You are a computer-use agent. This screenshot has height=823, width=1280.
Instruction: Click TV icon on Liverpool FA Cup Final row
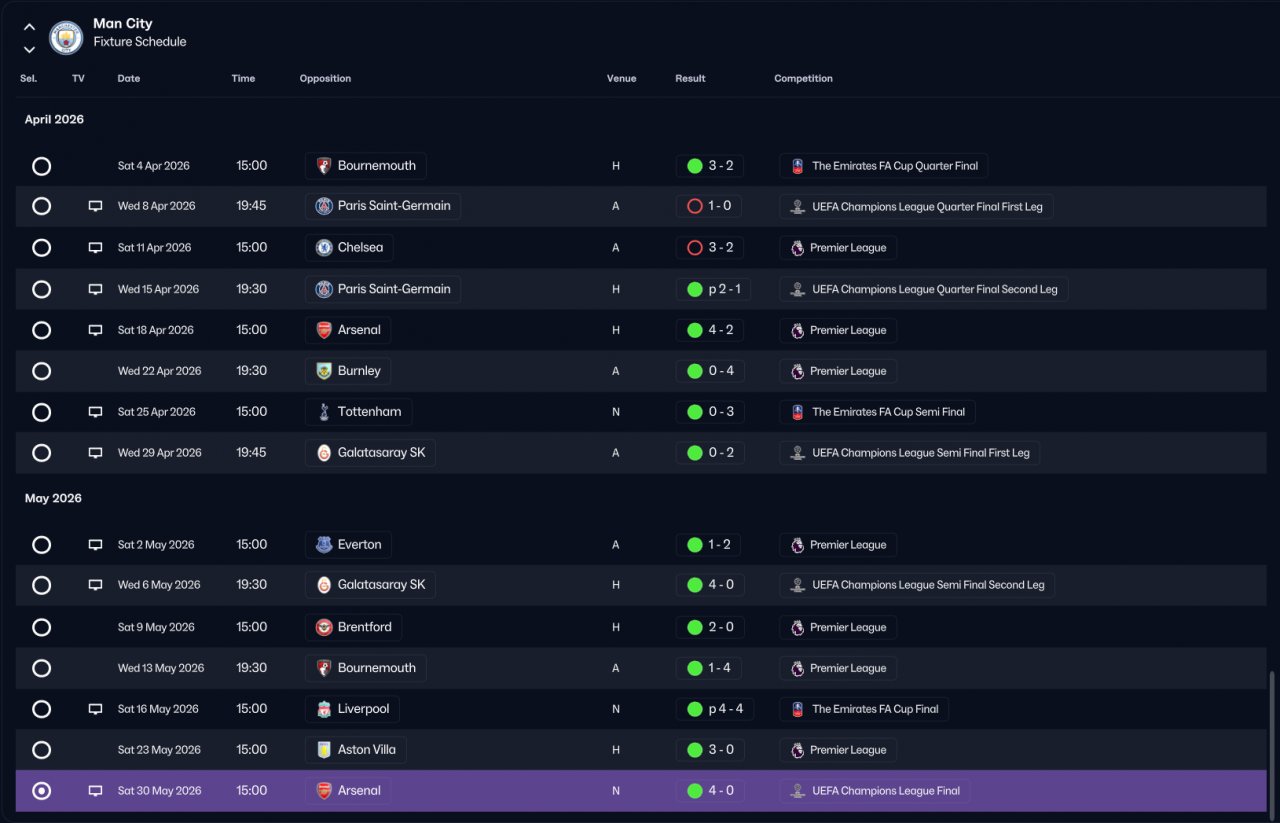pyautogui.click(x=95, y=709)
